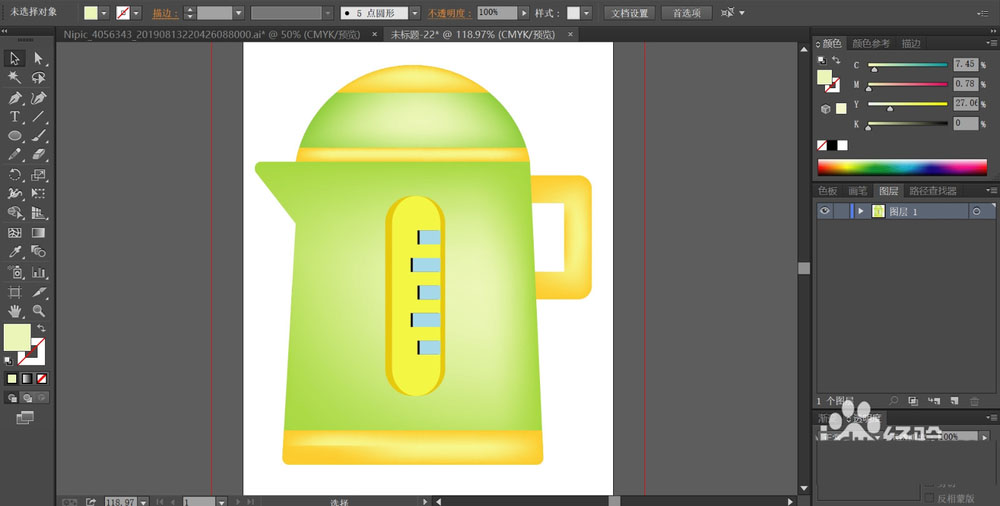Select the Pen tool

14,98
